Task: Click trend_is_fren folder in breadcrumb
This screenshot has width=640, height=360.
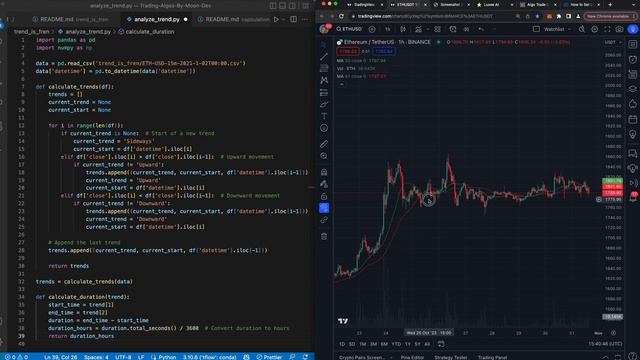Action: [x=31, y=31]
